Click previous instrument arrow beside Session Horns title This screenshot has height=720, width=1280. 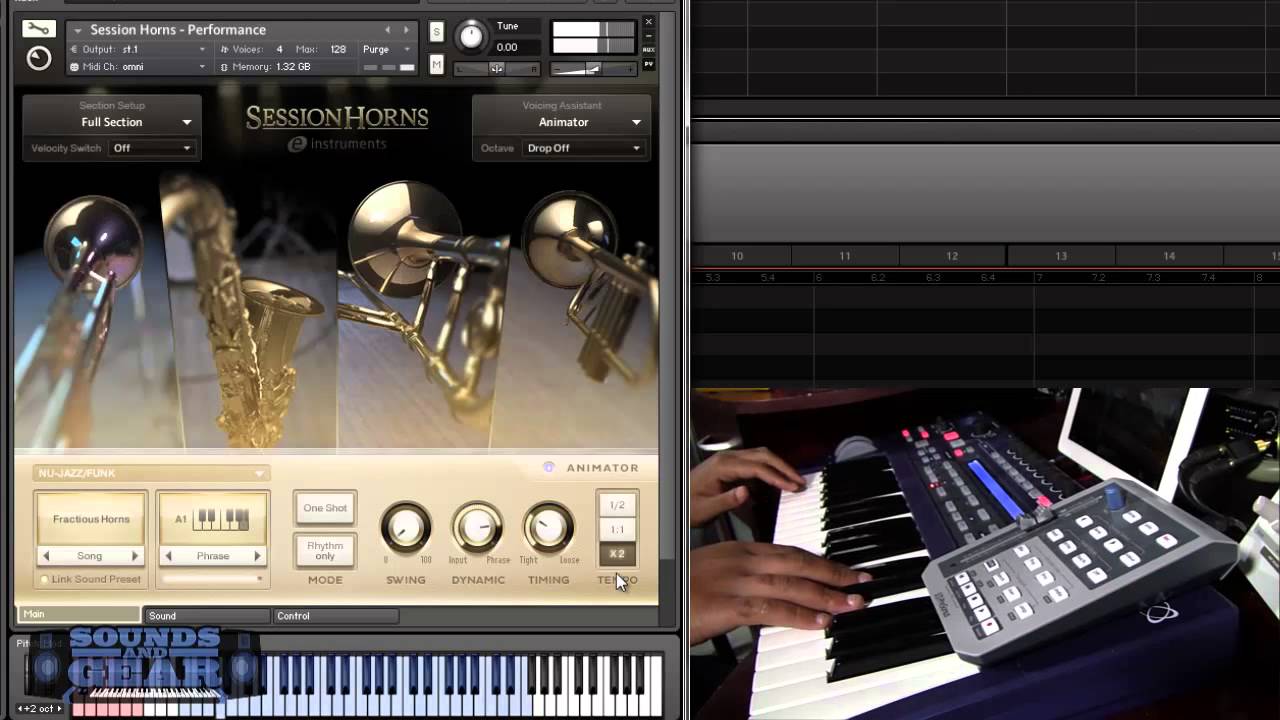click(388, 30)
